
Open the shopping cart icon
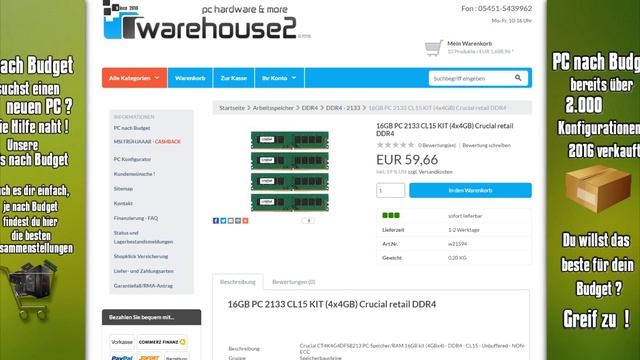click(x=433, y=48)
